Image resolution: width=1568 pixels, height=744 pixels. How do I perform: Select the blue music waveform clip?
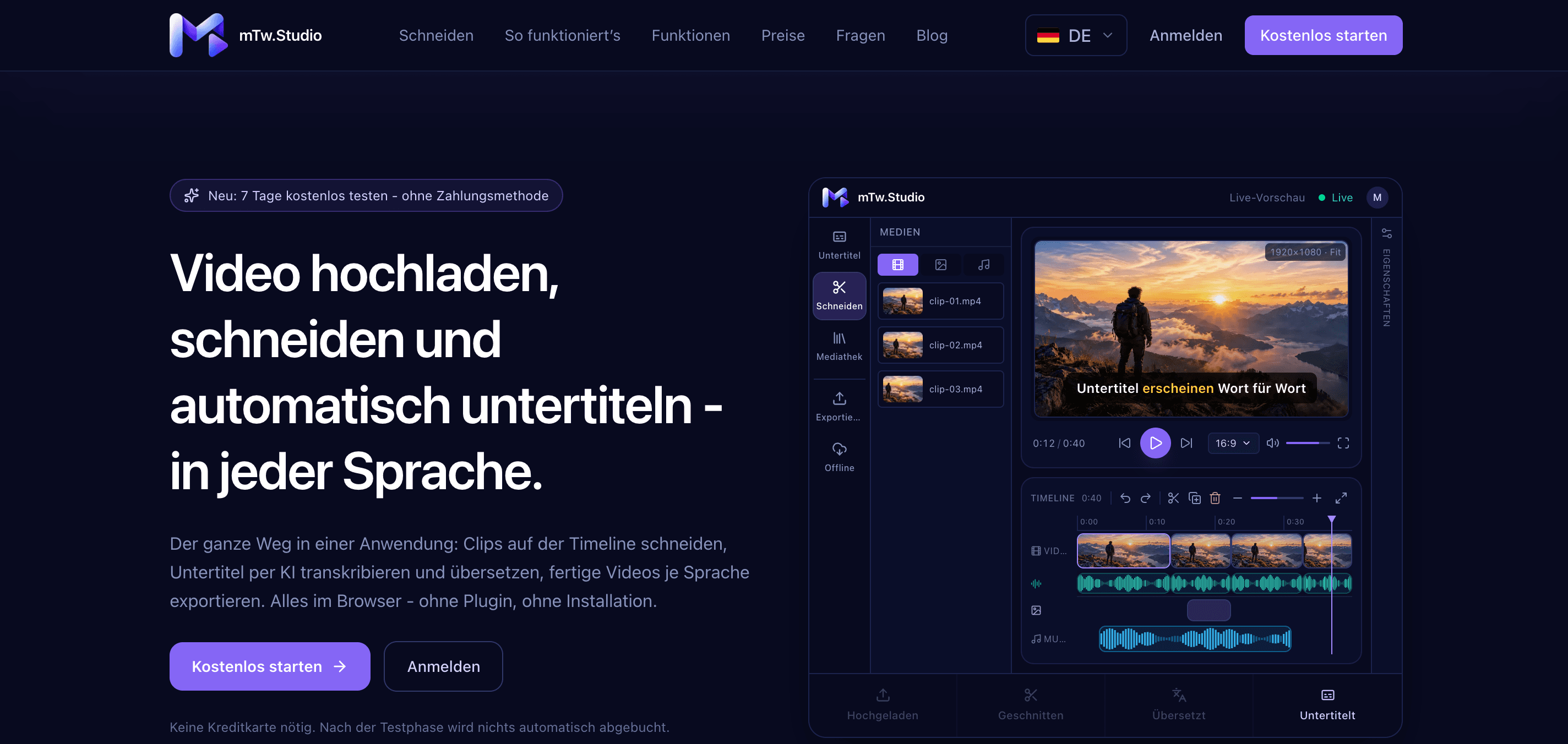(1194, 639)
